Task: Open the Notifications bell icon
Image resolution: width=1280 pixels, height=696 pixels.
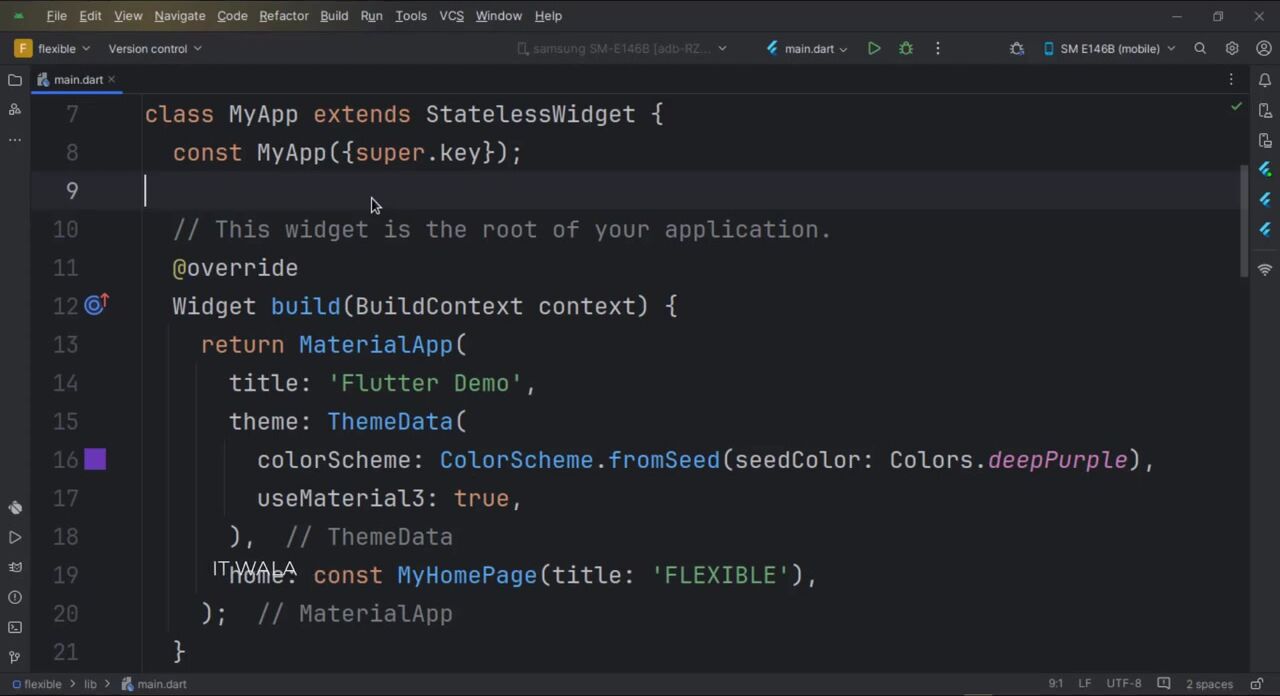Action: point(1265,80)
